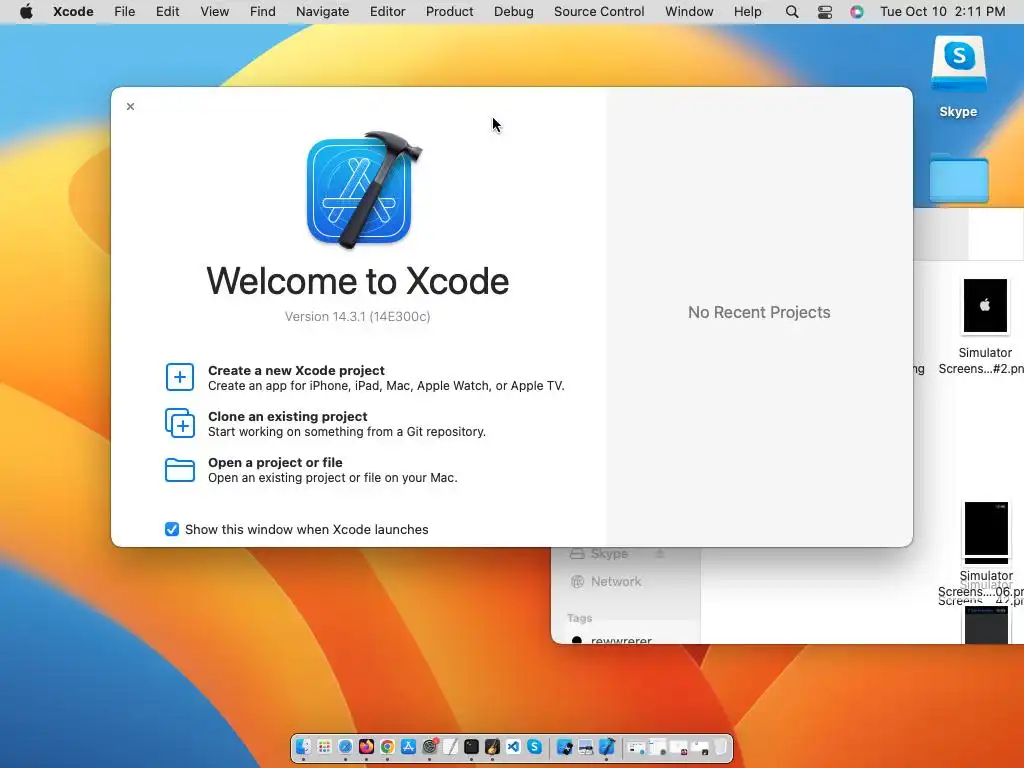Open Control Center from the menu bar
The image size is (1024, 768).
pos(825,12)
